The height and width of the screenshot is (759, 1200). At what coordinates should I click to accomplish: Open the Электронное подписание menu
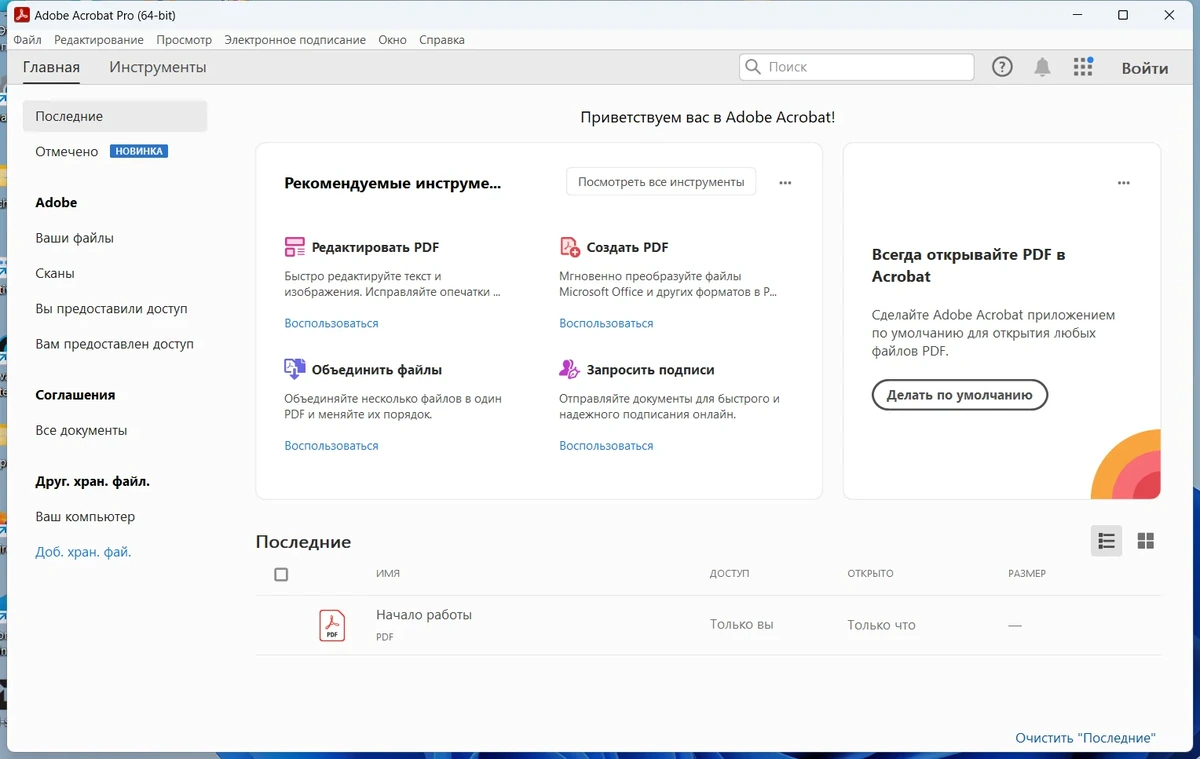tap(295, 40)
